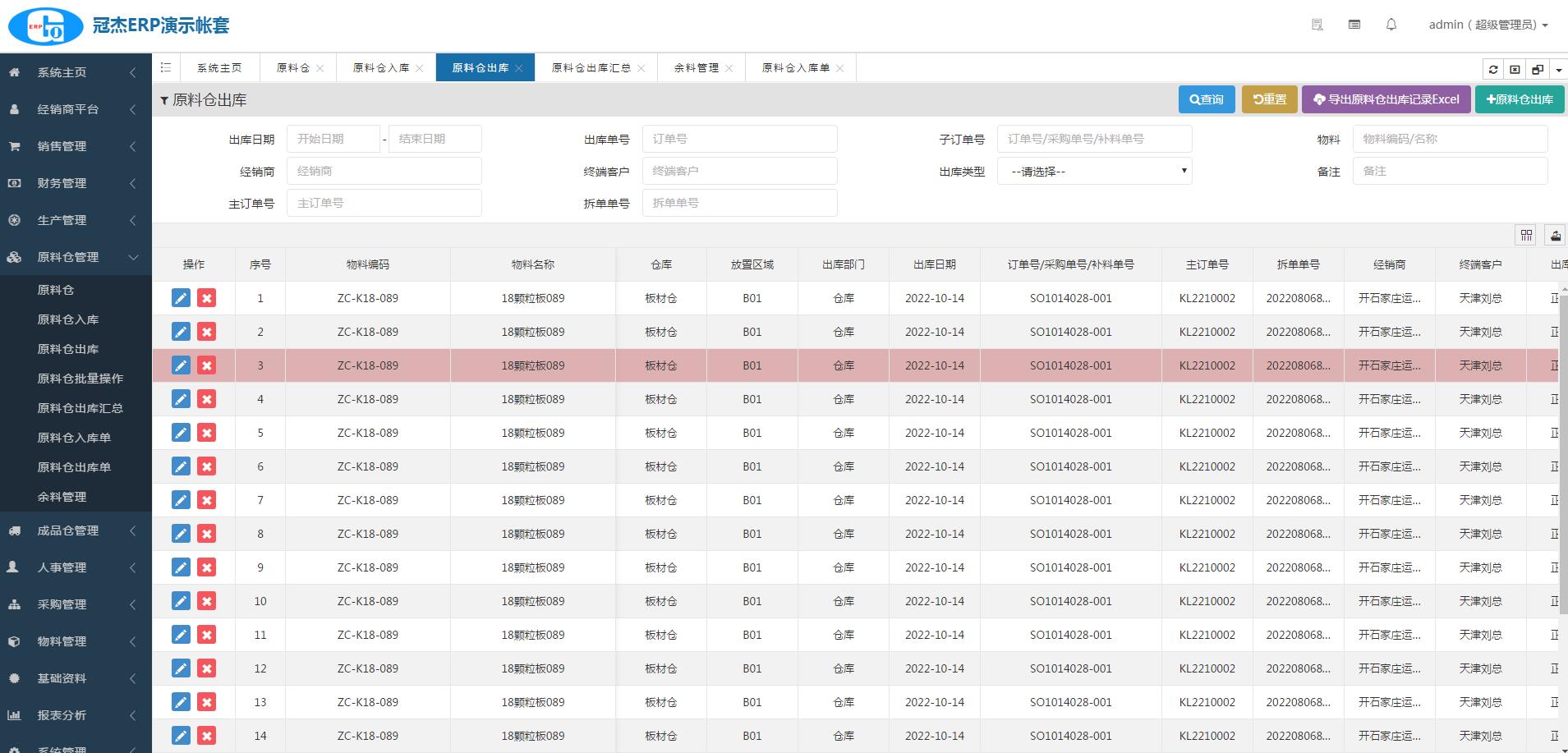The height and width of the screenshot is (753, 1568).
Task: Open the 出库类型 dropdown
Action: [x=1094, y=172]
